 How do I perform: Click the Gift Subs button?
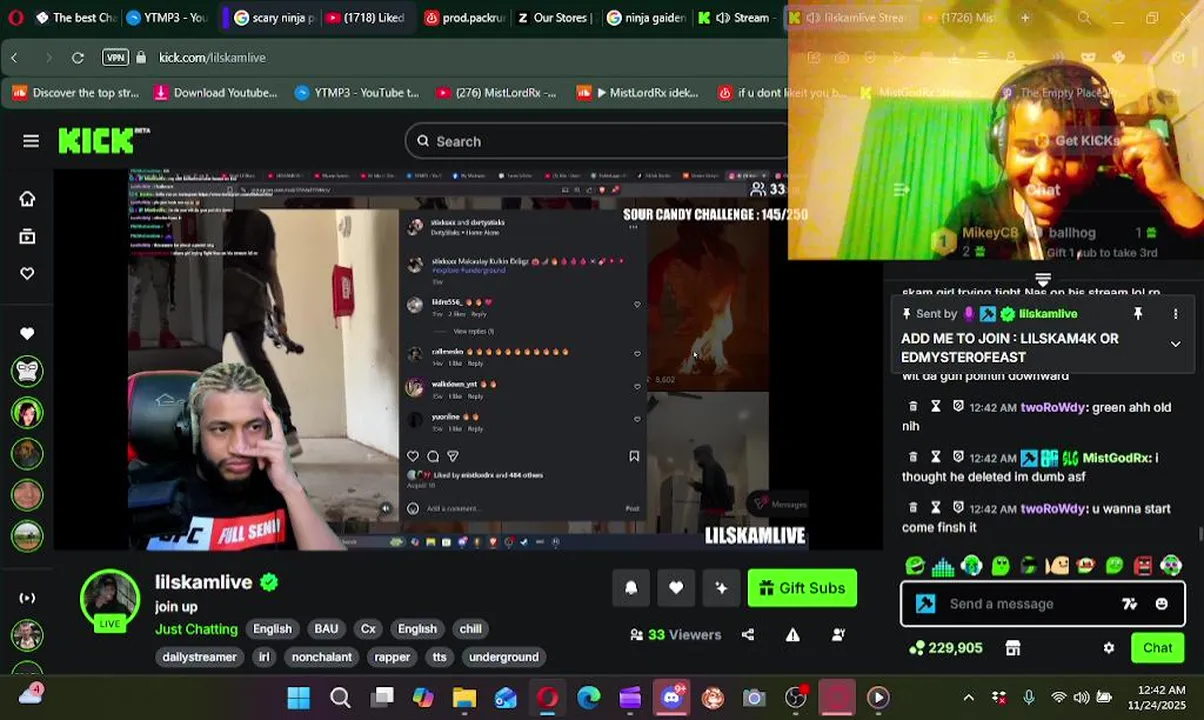pyautogui.click(x=802, y=588)
